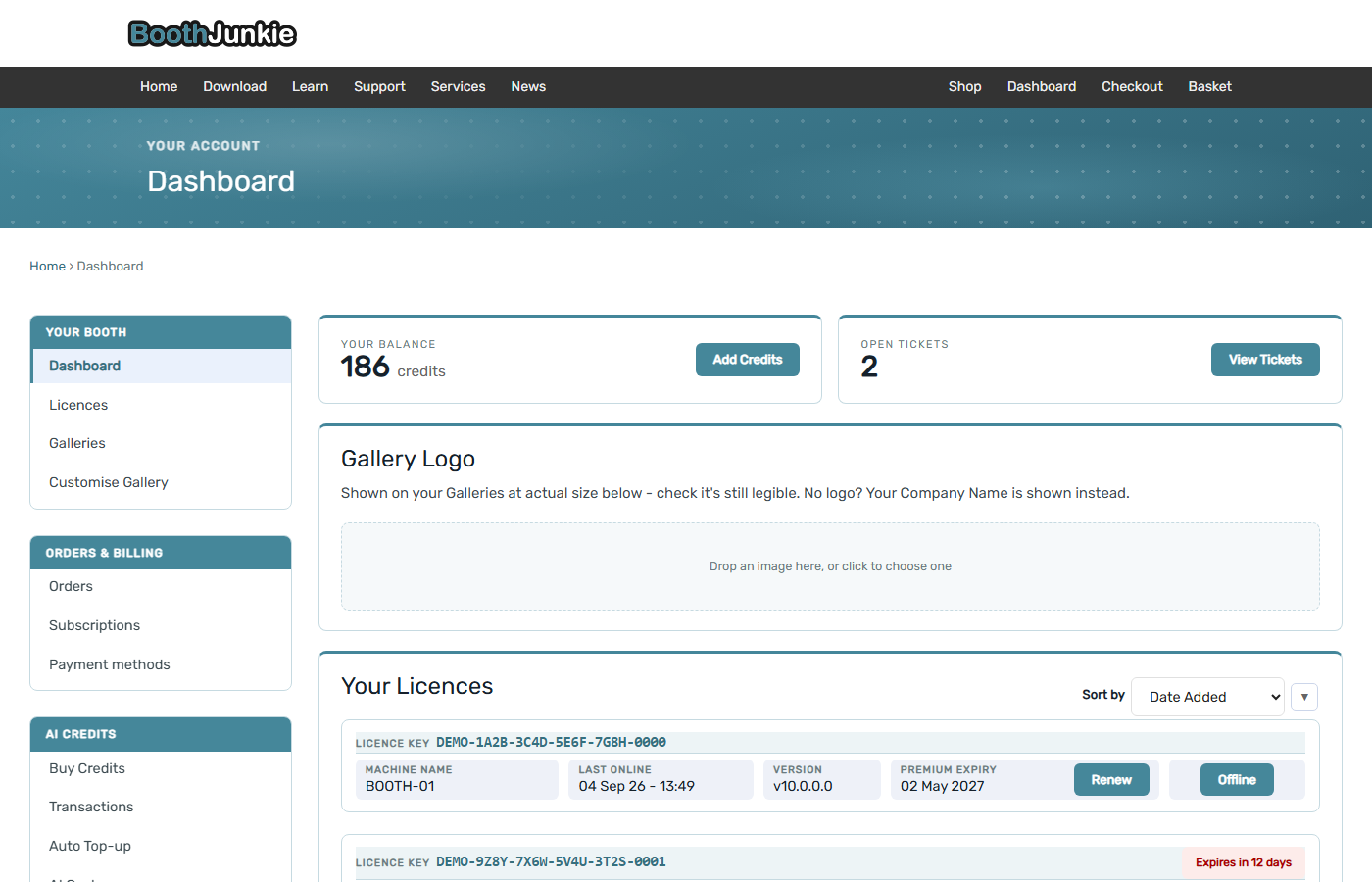Click the 186 credits balance
The width and height of the screenshot is (1372, 882).
(393, 367)
